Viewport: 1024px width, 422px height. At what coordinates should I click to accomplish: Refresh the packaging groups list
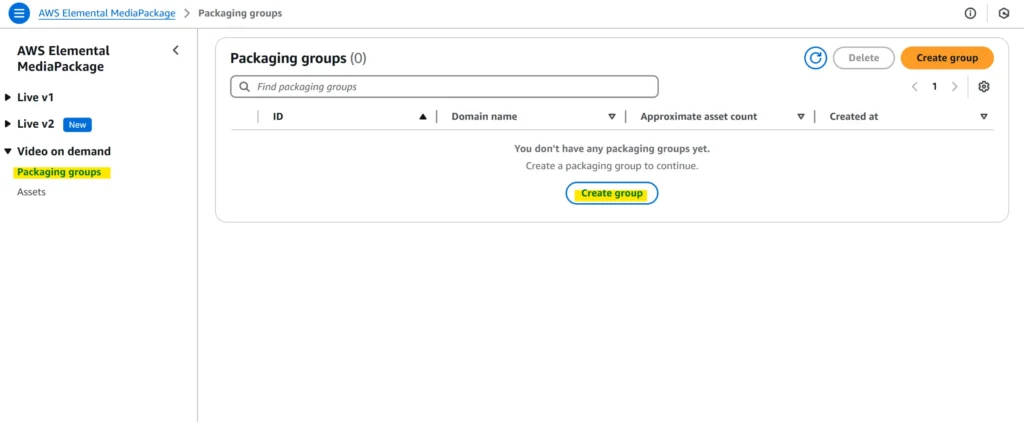coord(816,58)
